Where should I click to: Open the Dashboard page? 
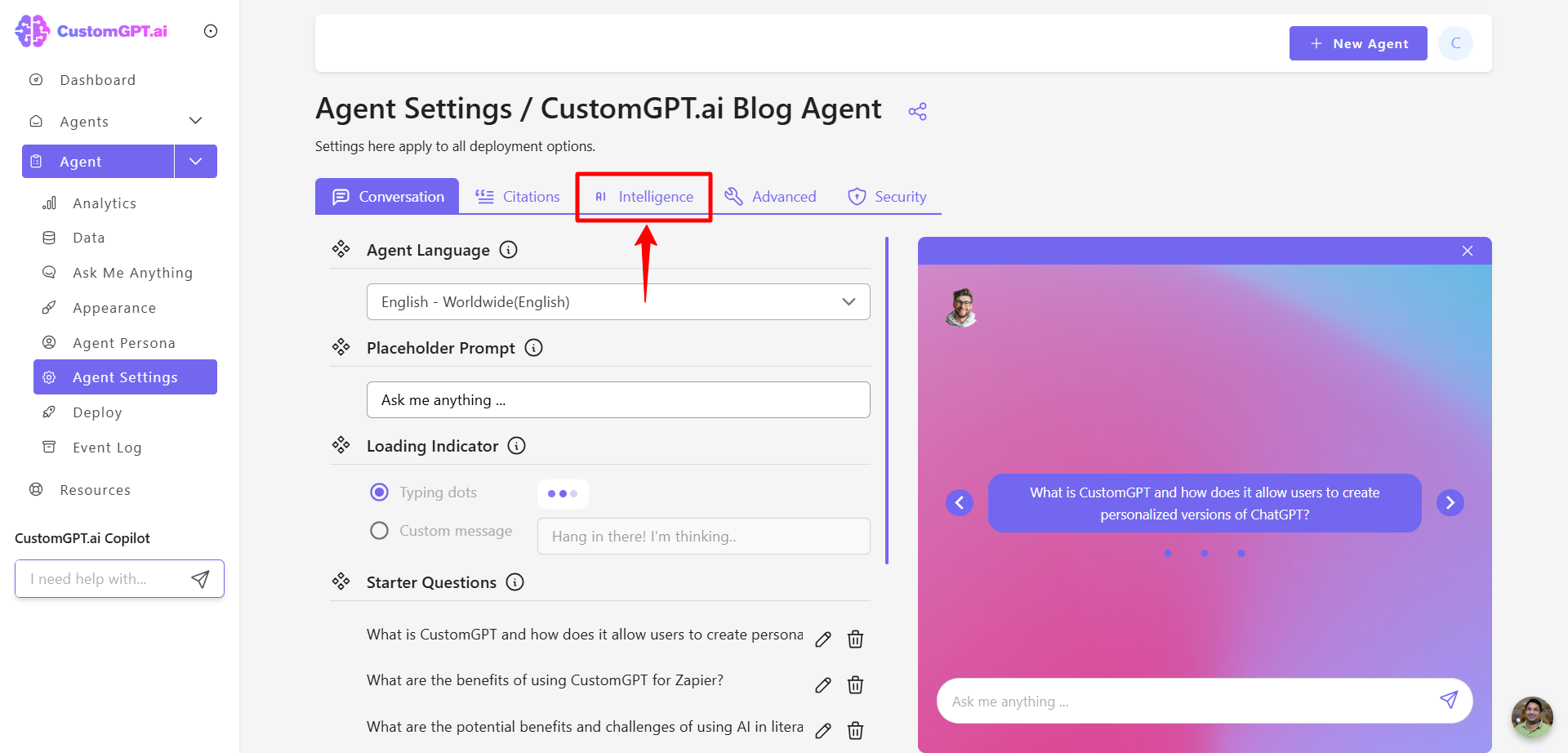coord(97,80)
